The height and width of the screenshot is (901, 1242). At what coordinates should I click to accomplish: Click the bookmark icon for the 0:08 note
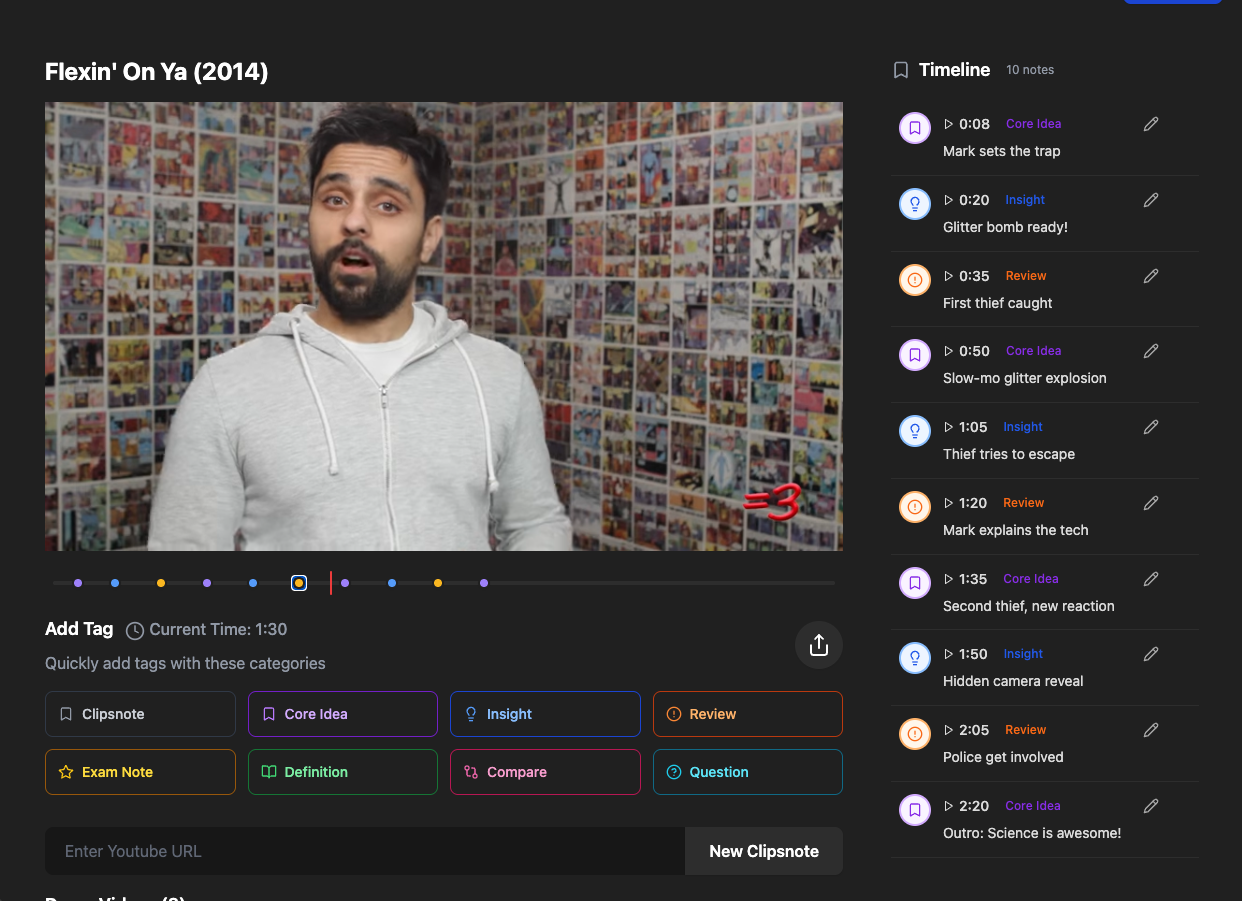(914, 128)
